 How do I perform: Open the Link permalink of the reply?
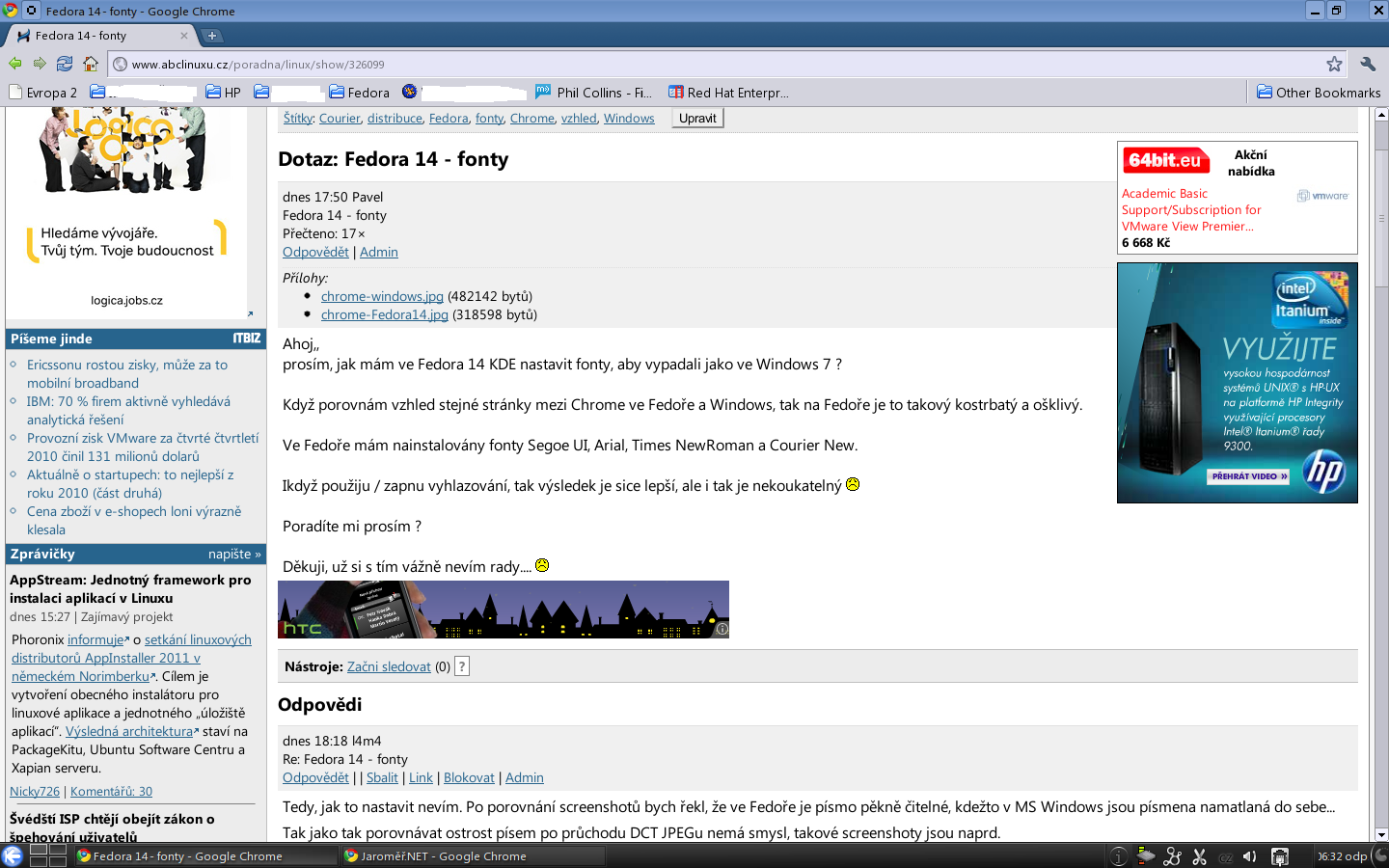point(421,777)
